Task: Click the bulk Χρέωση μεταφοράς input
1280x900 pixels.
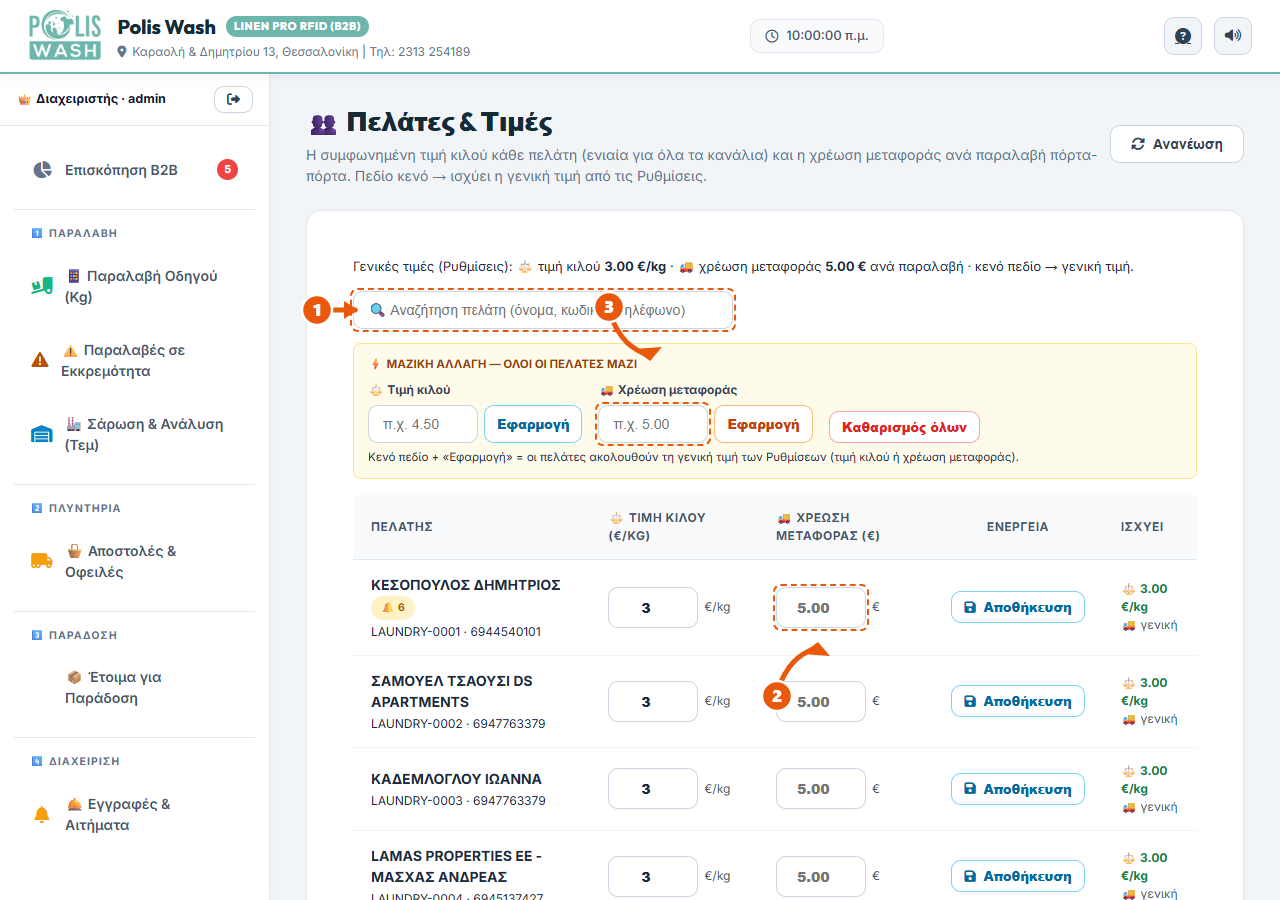Action: [653, 424]
